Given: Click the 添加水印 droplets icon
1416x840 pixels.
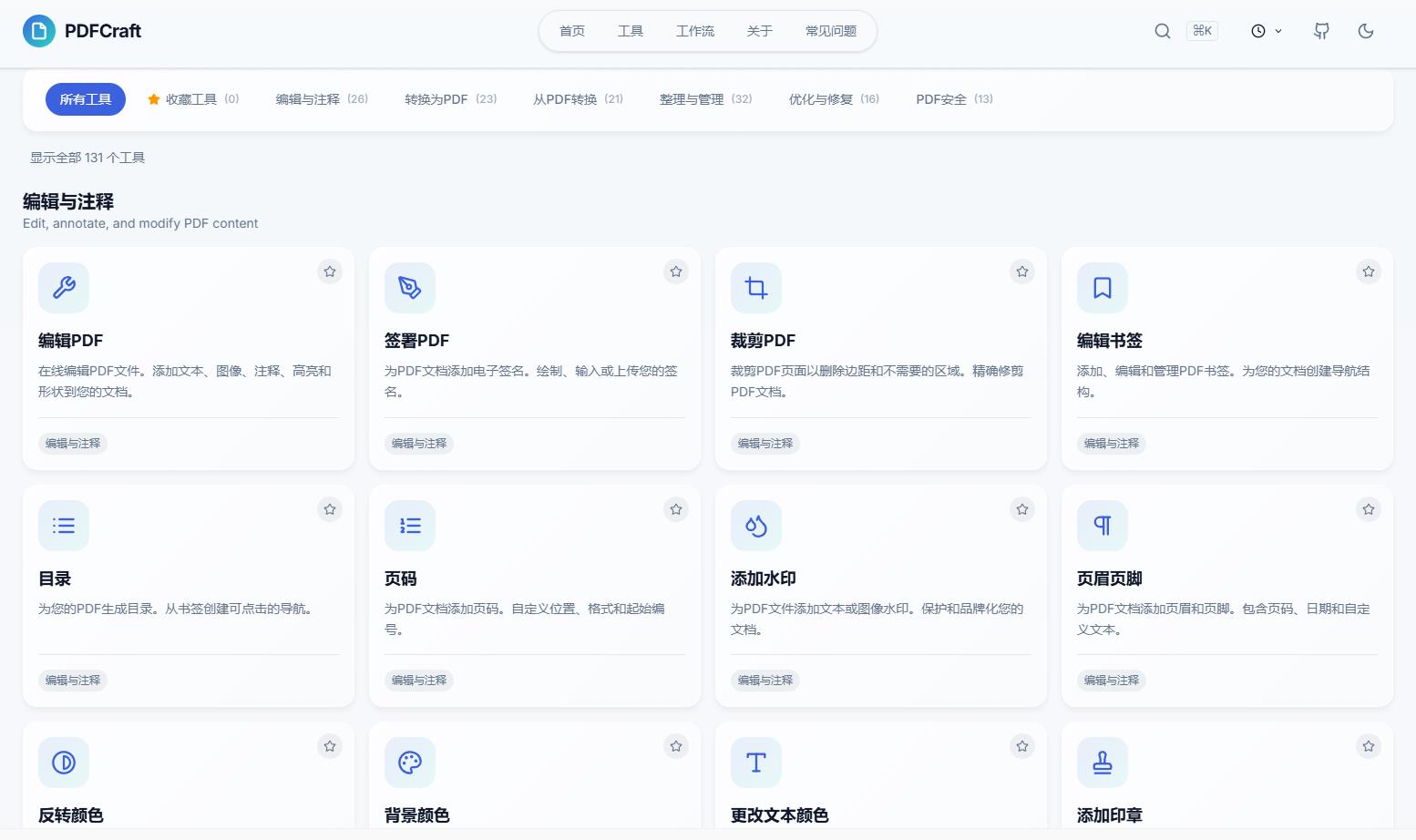Looking at the screenshot, I should tap(756, 526).
